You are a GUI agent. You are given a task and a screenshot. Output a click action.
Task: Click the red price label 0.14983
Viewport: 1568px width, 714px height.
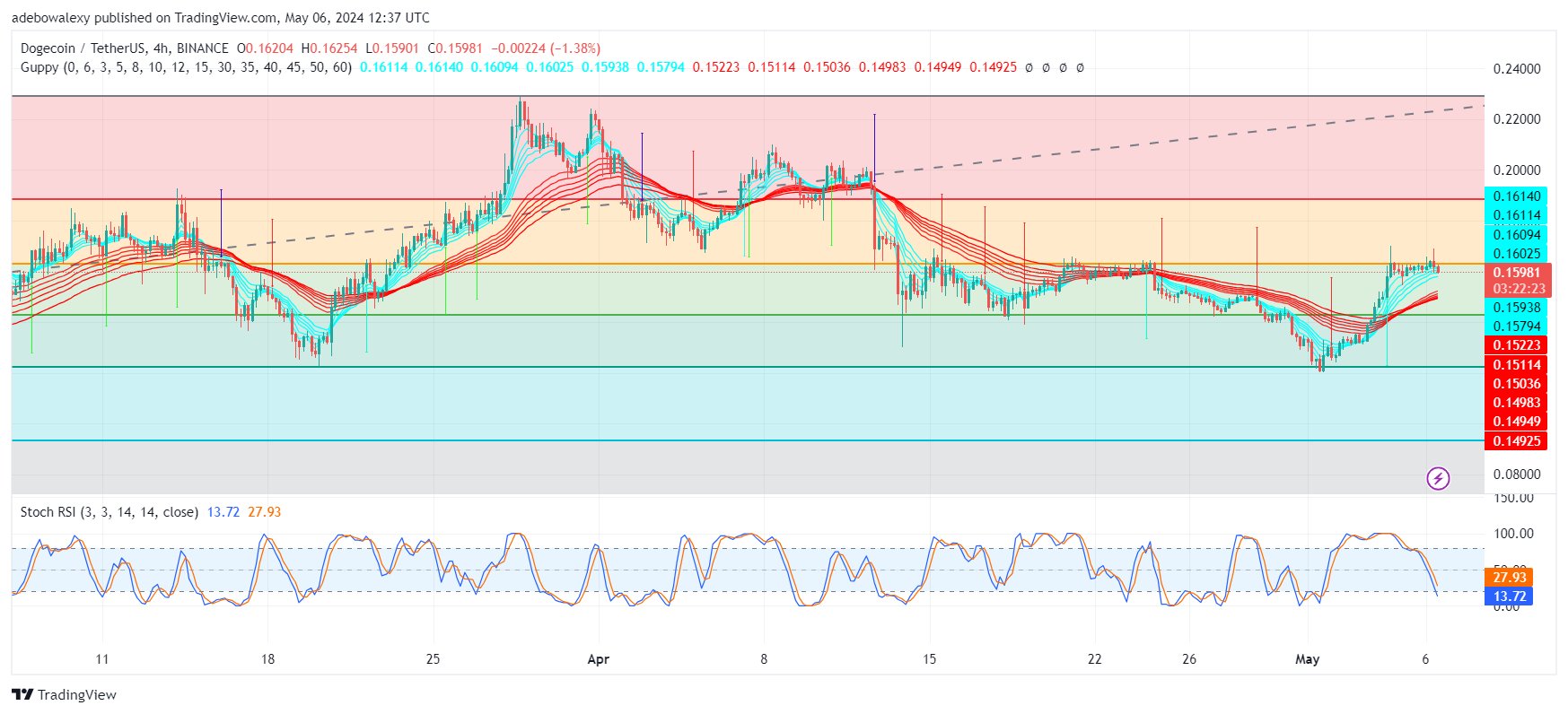tap(1516, 403)
